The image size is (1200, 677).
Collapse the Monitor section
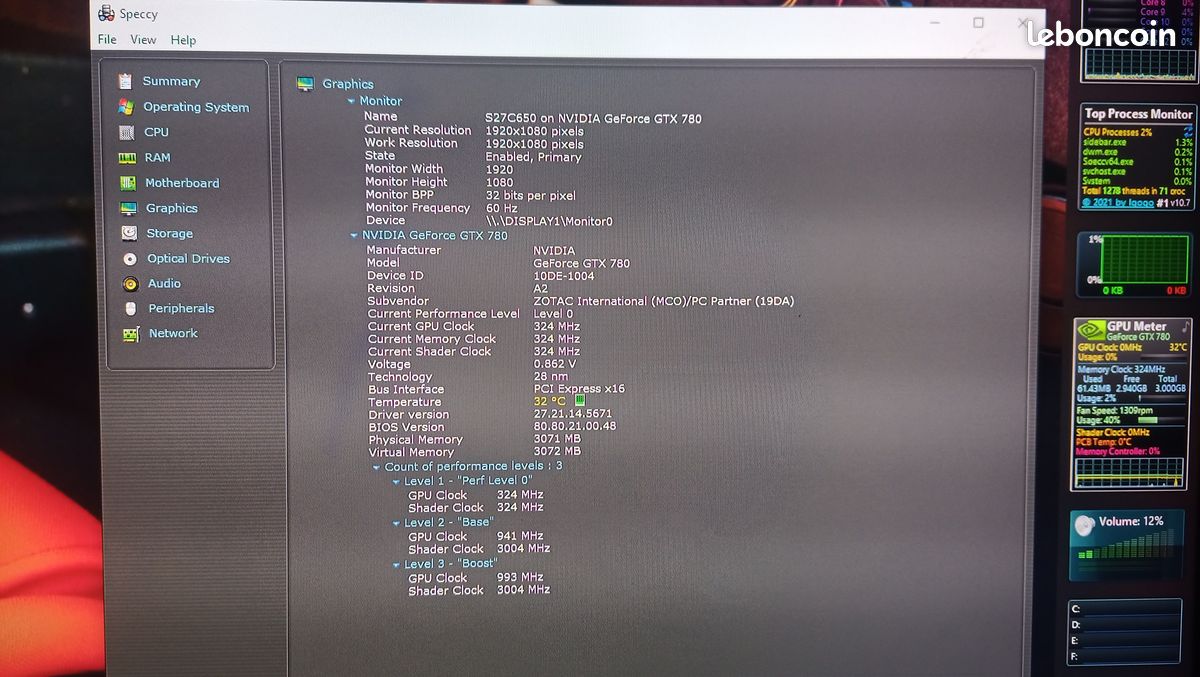point(351,101)
